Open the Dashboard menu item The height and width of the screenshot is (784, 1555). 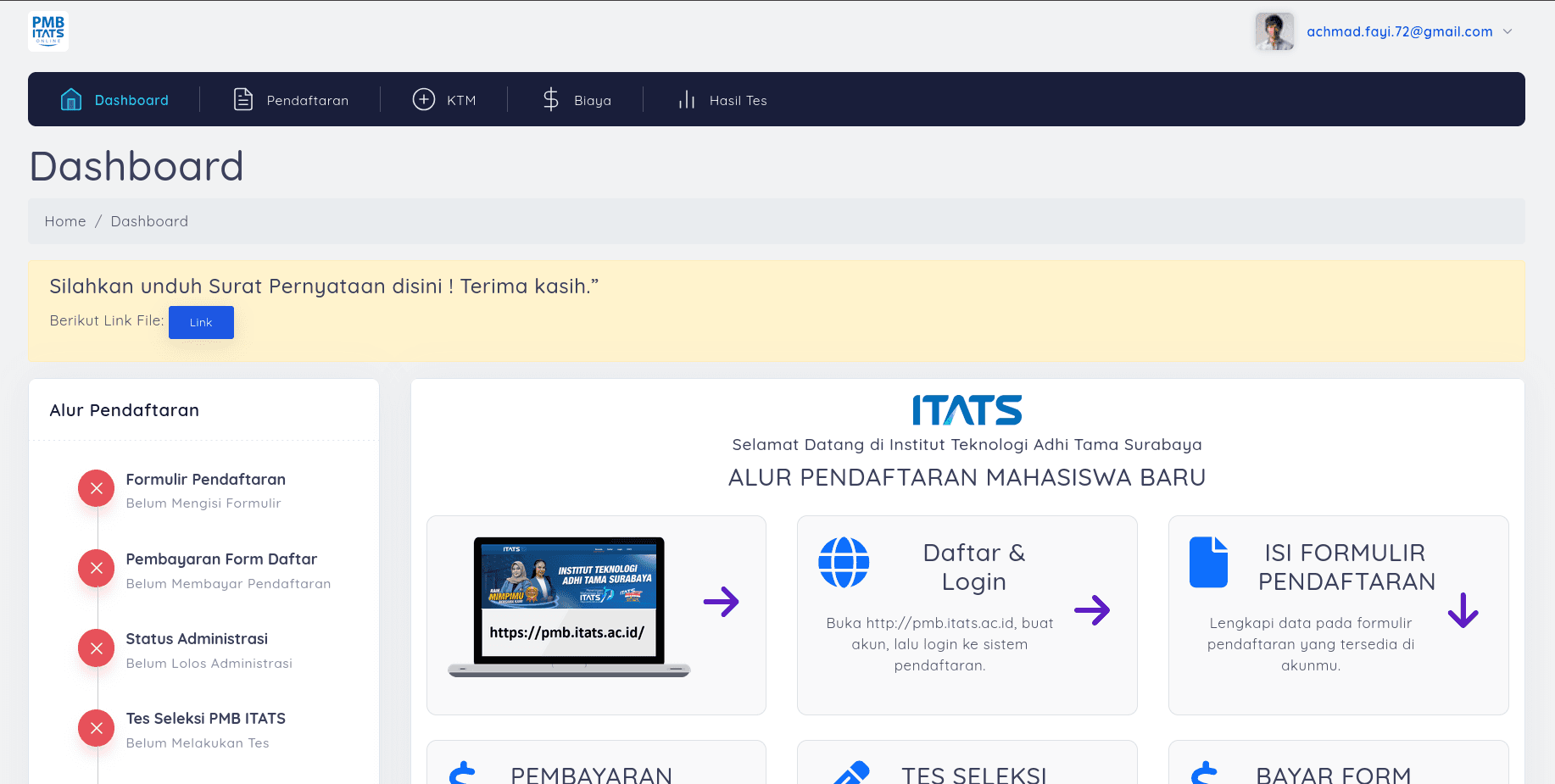[x=114, y=100]
